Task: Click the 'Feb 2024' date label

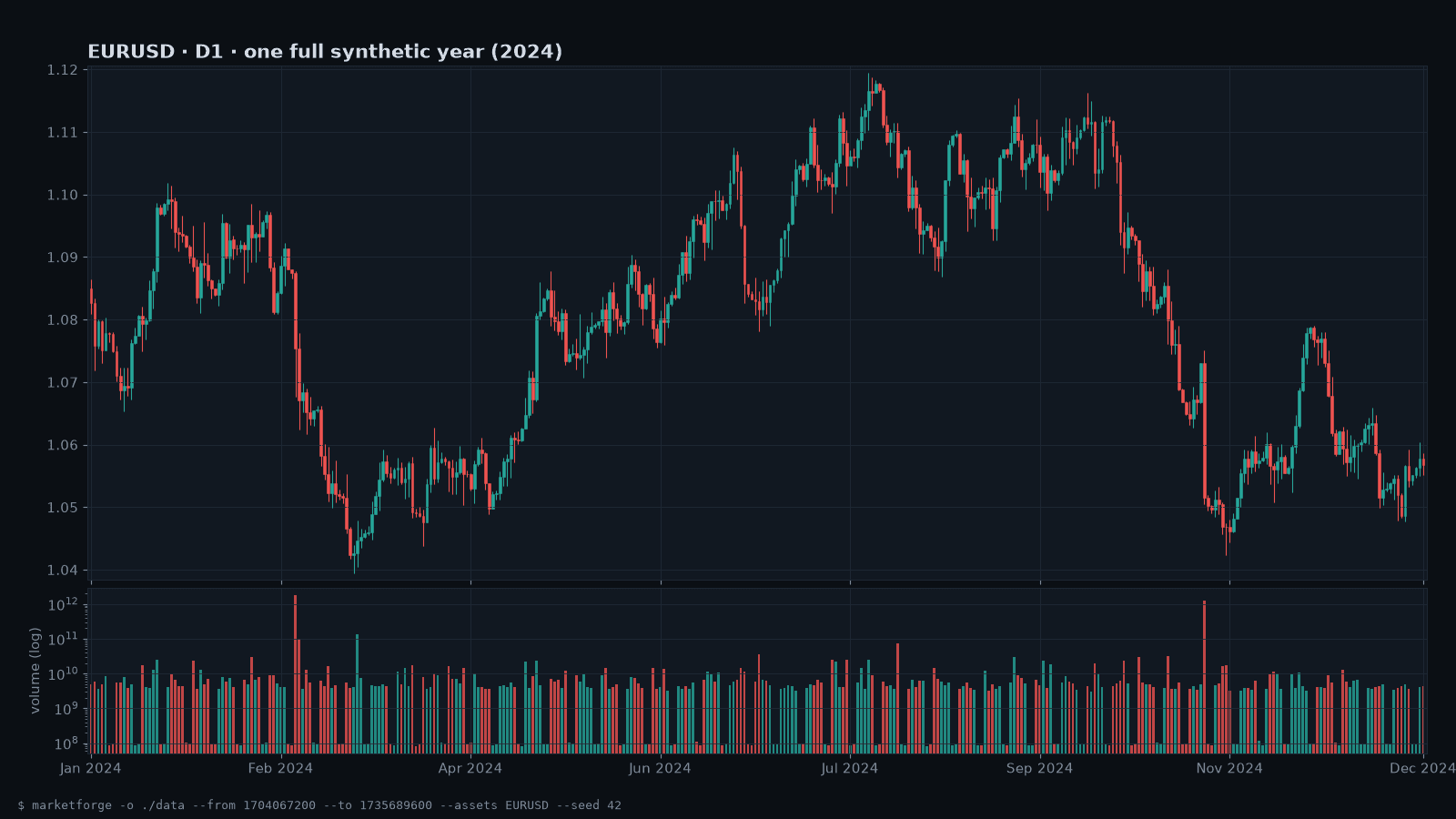Action: (x=280, y=768)
